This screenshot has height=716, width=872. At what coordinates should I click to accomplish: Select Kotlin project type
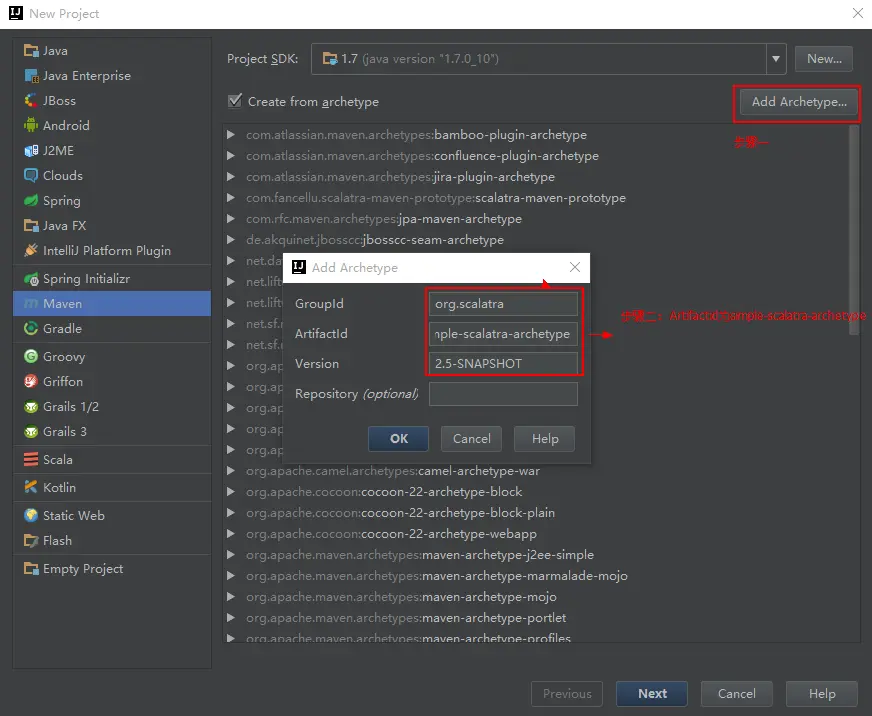[112, 487]
